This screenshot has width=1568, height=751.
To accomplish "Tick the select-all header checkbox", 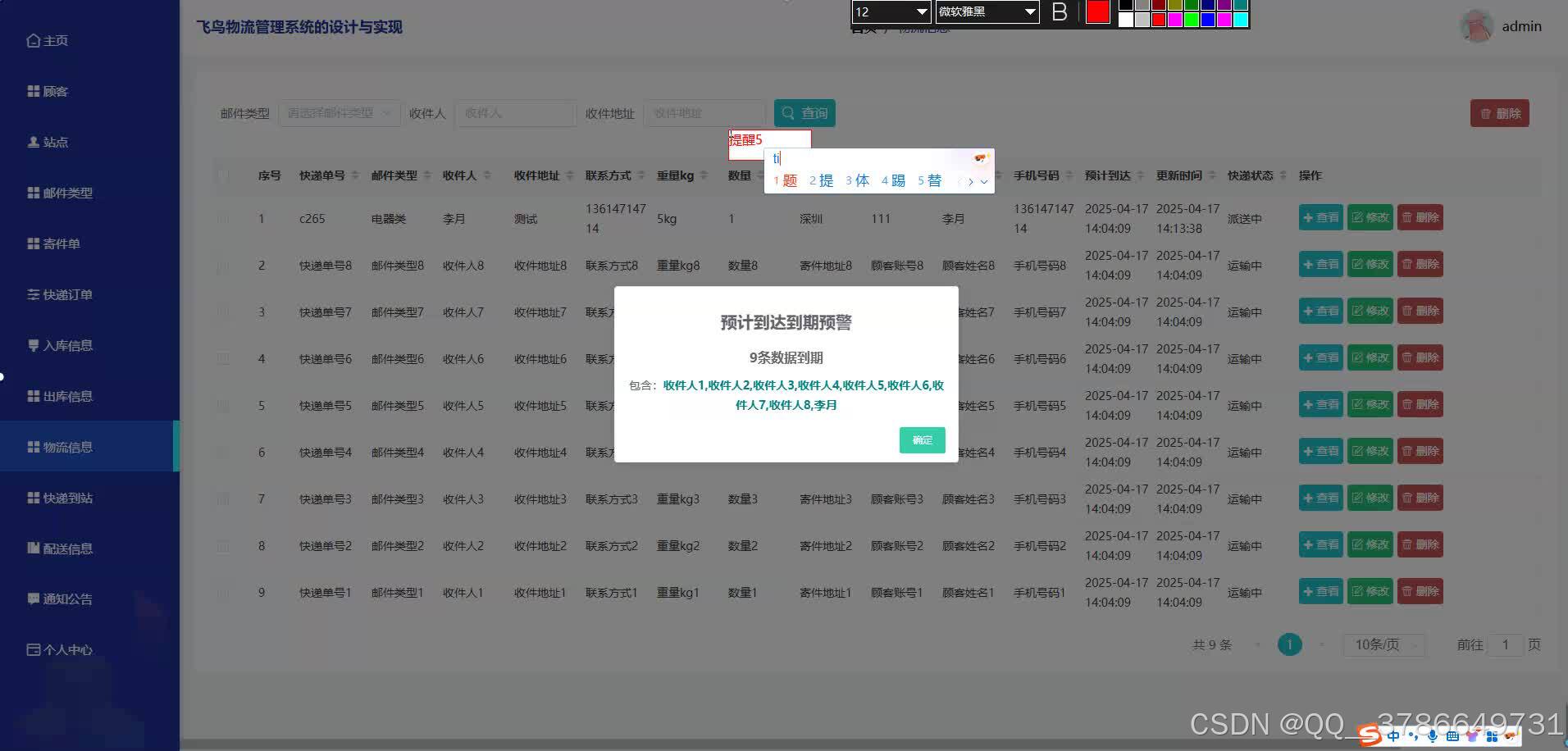I will [223, 175].
